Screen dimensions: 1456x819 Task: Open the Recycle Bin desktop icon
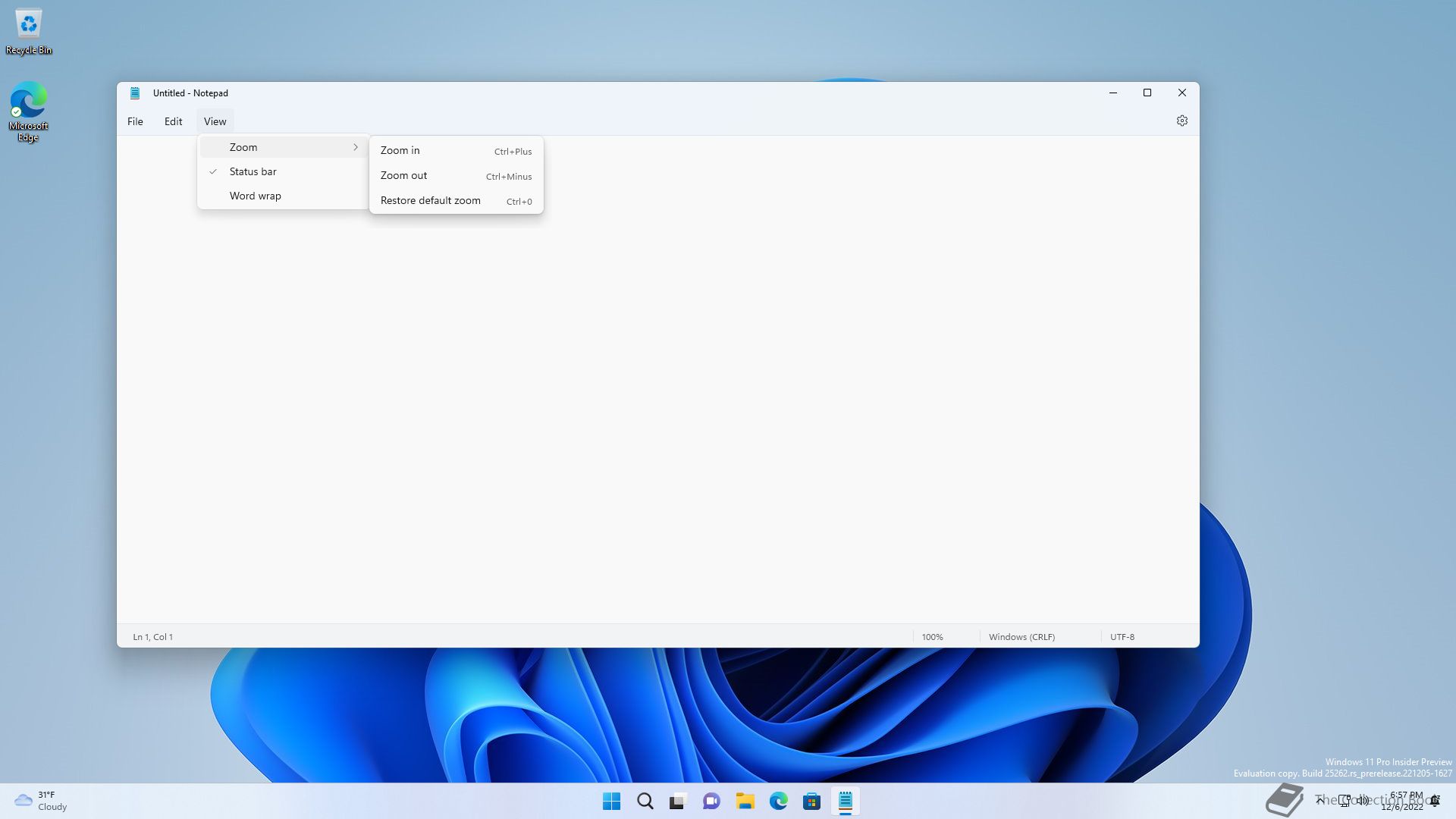tap(29, 32)
